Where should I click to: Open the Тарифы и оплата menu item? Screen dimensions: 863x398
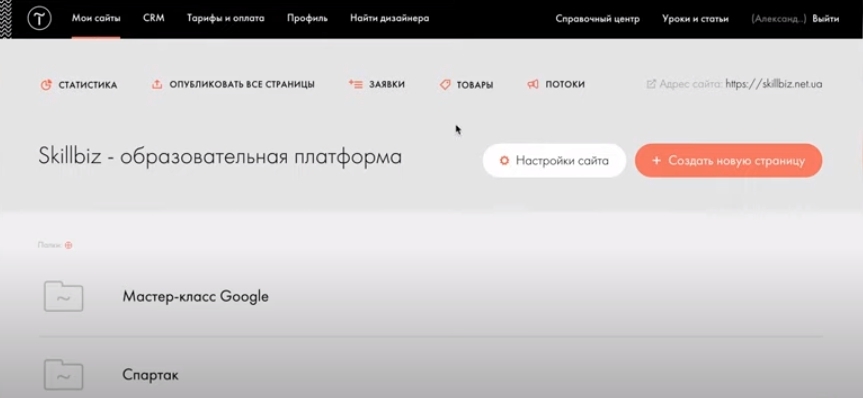coord(226,18)
